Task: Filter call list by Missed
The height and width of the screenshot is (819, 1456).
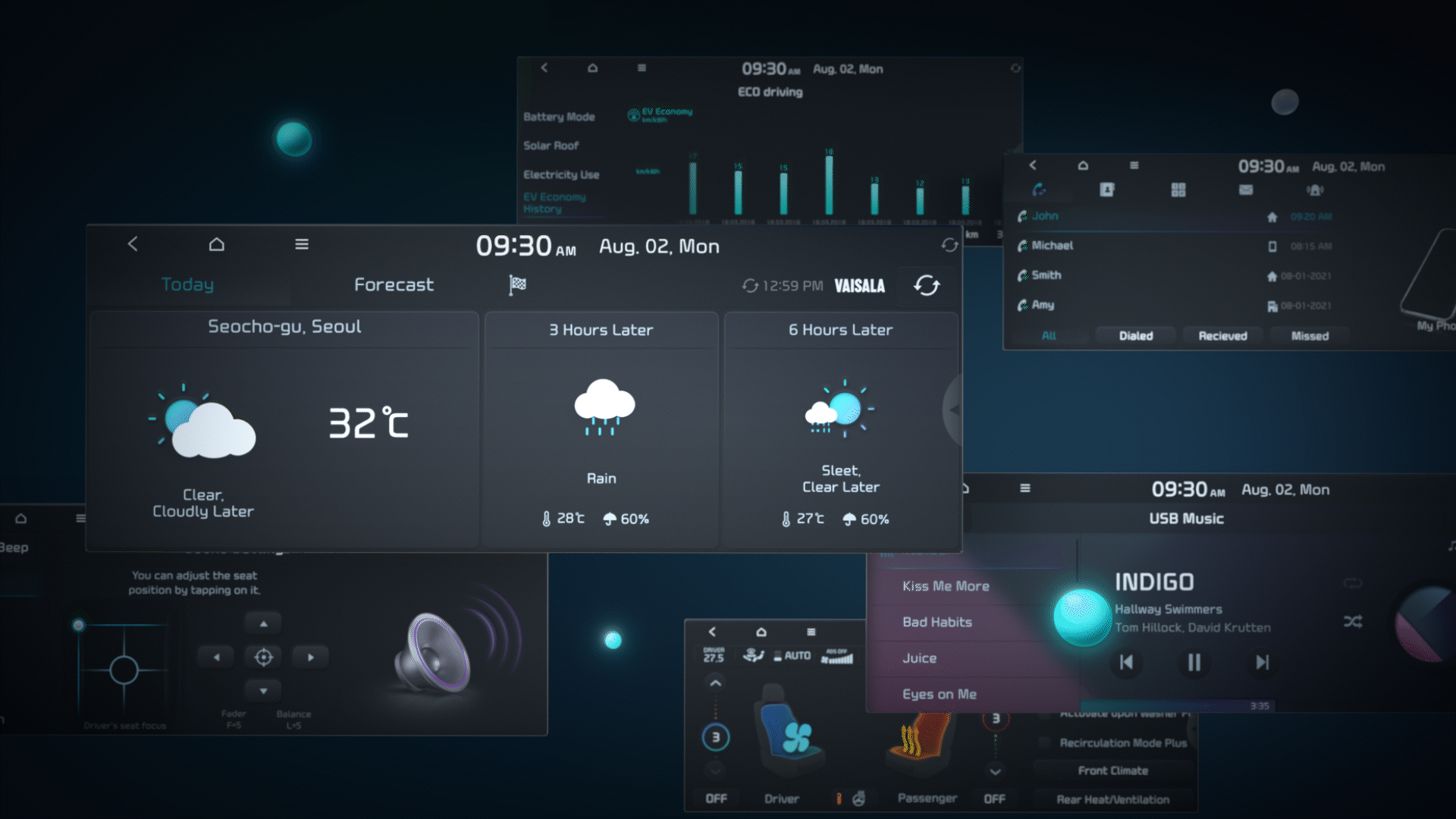Action: pos(1310,336)
